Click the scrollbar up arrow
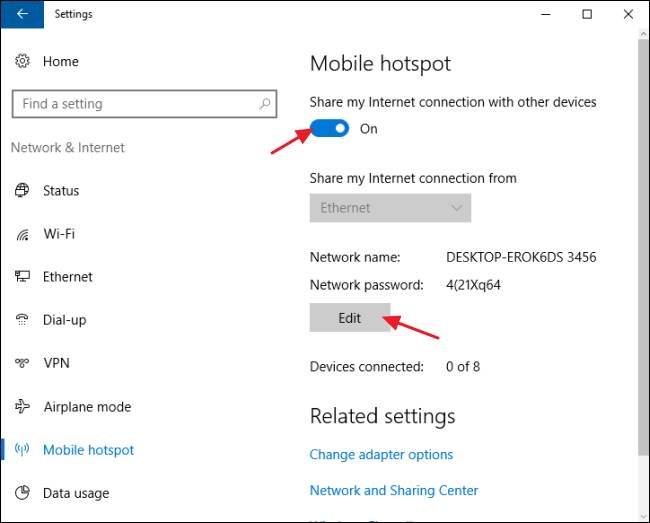Viewport: 650px width, 523px height. pyautogui.click(x=643, y=34)
